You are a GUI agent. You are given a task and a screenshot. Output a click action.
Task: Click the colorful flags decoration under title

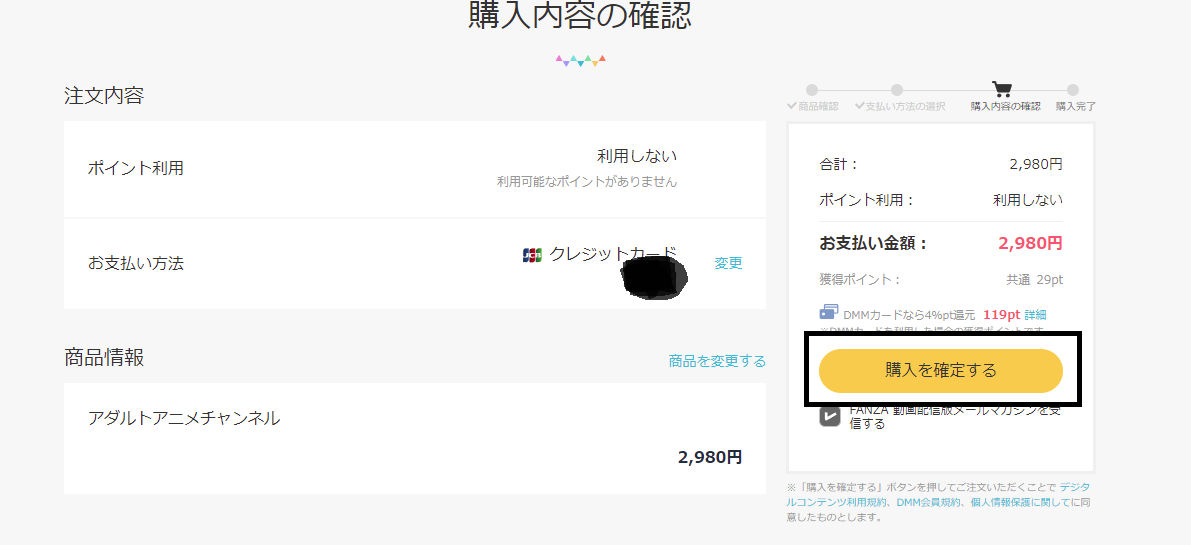pyautogui.click(x=580, y=60)
